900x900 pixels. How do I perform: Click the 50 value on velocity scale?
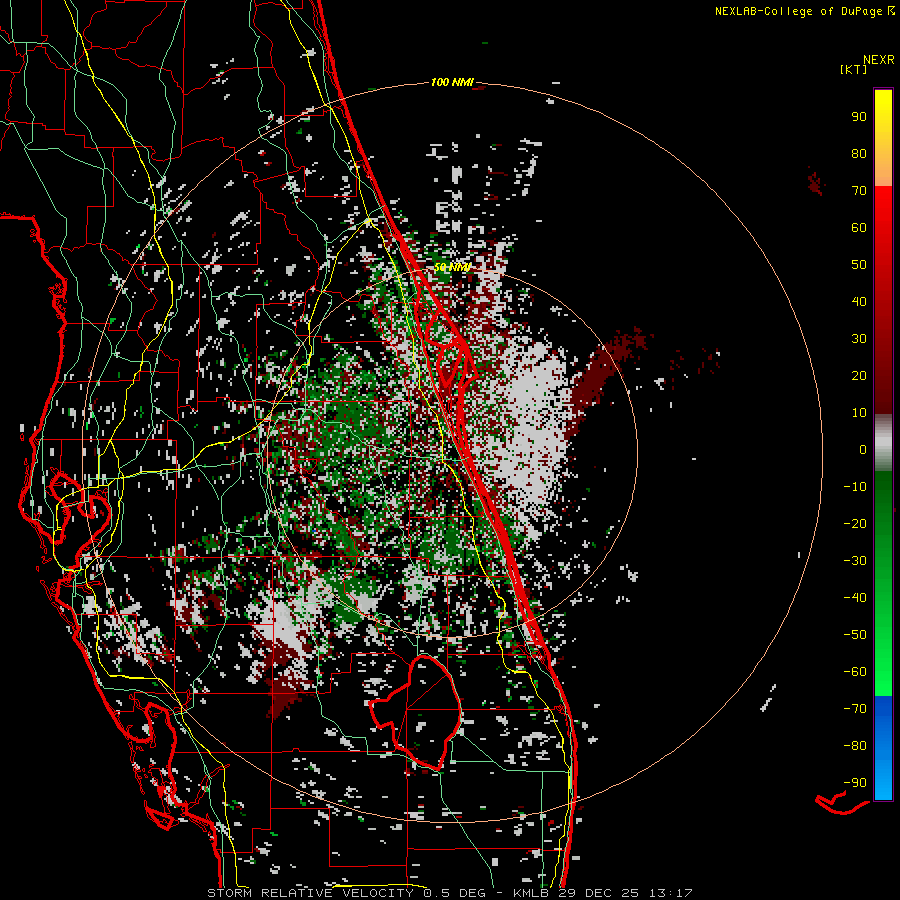[859, 265]
